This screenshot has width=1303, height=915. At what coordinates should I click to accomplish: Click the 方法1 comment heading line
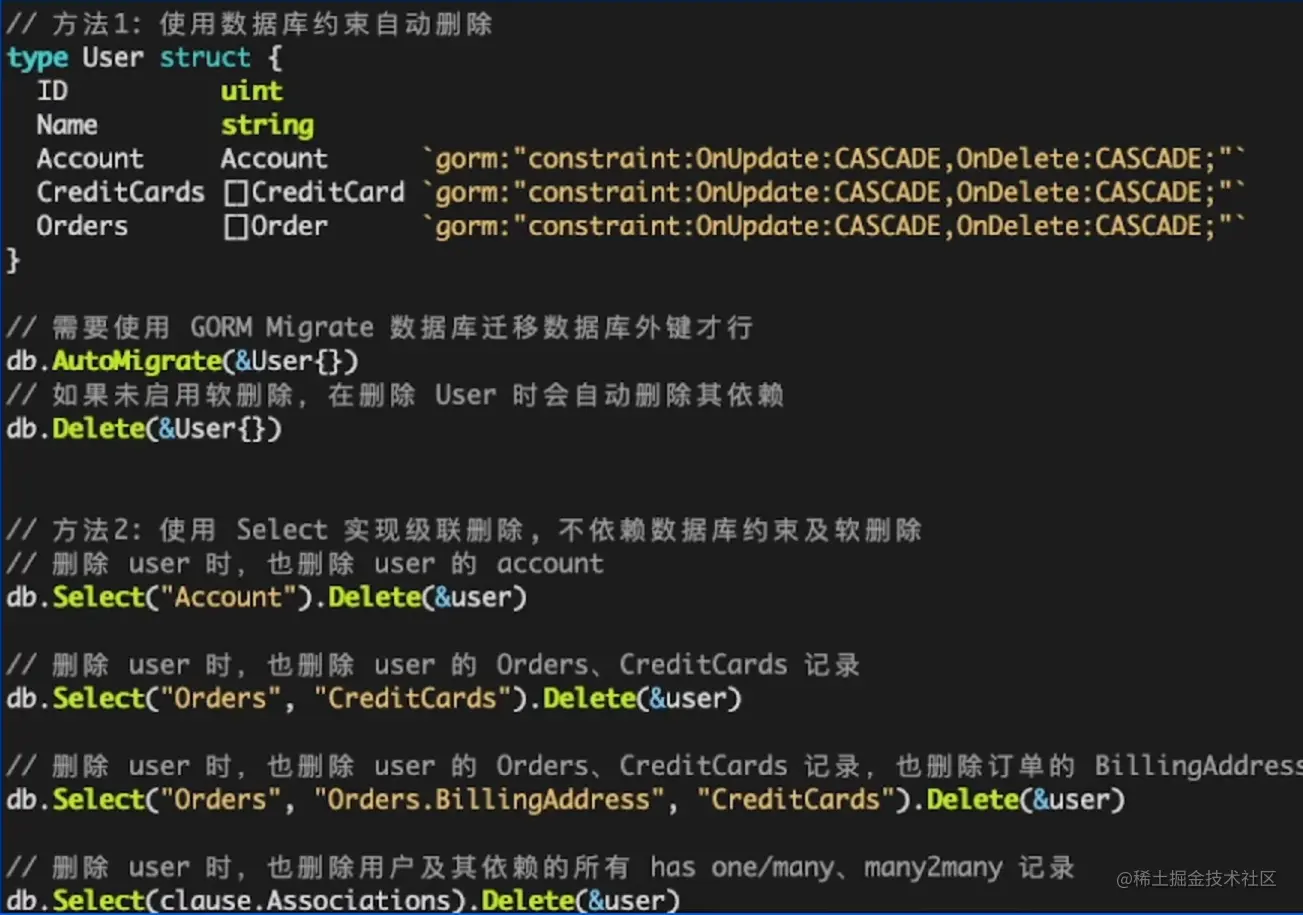(249, 24)
